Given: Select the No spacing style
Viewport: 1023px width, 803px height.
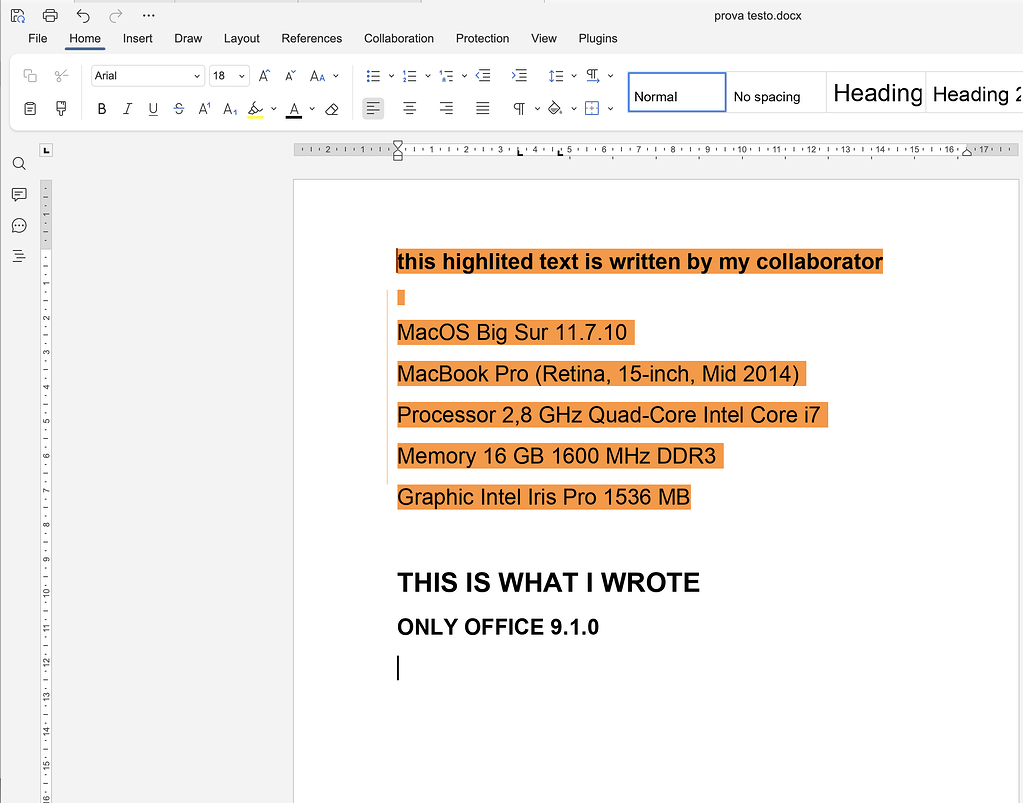Looking at the screenshot, I should pyautogui.click(x=767, y=95).
